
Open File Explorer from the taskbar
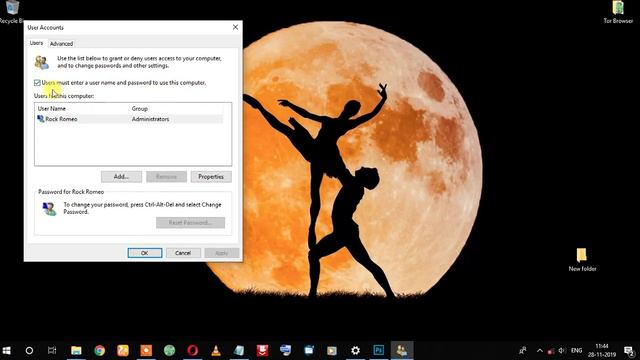(76, 350)
